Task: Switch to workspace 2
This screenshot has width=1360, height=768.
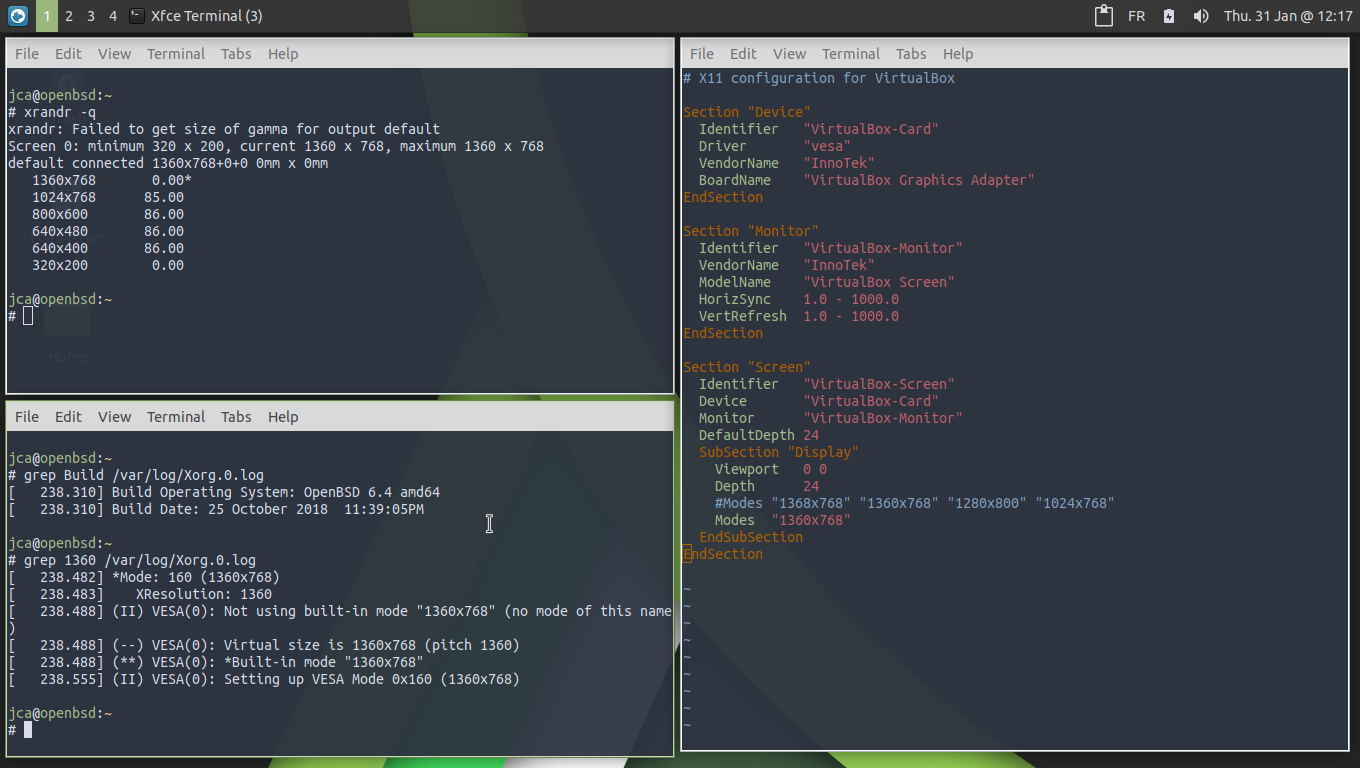Action: point(68,16)
